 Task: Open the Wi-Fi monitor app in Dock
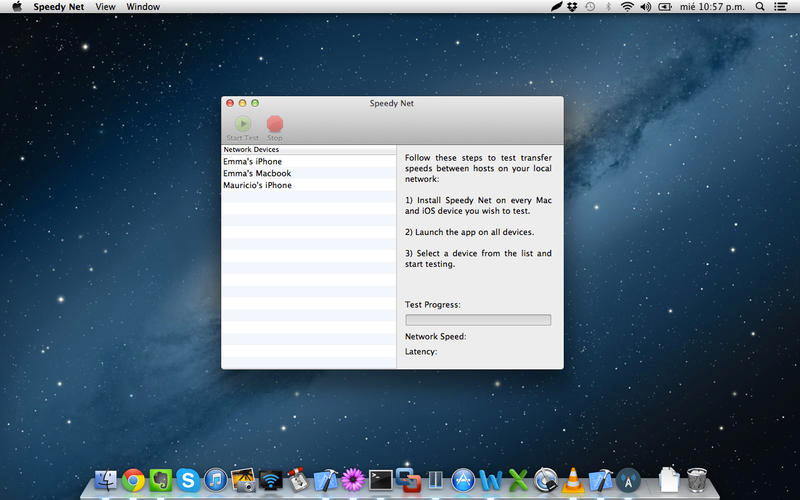point(270,481)
